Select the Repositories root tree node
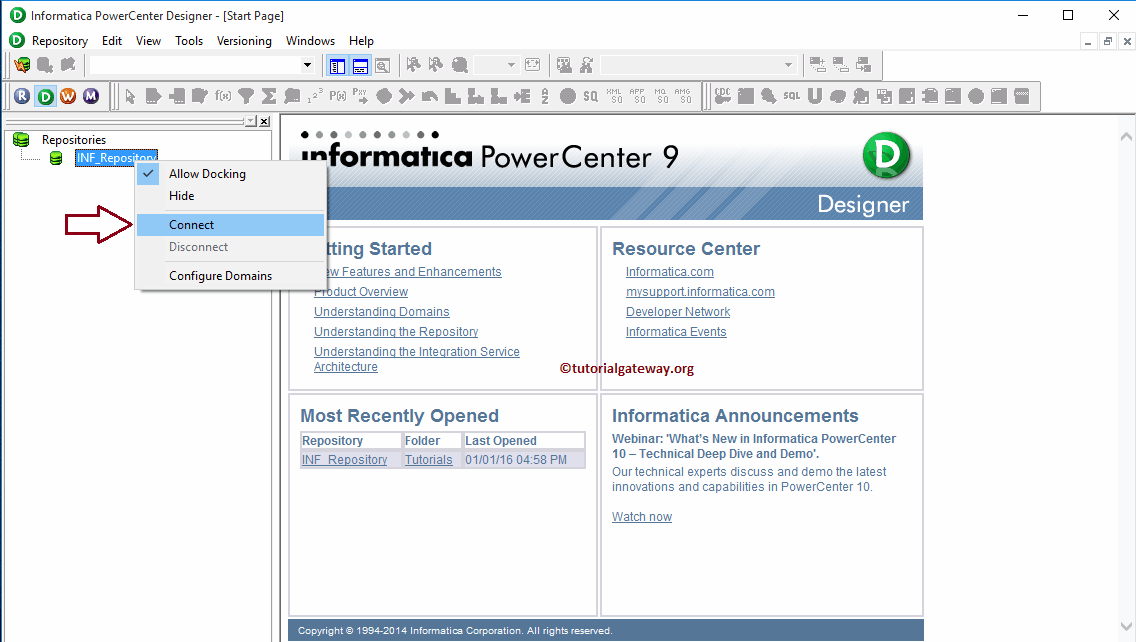This screenshot has height=642, width=1136. tap(73, 140)
